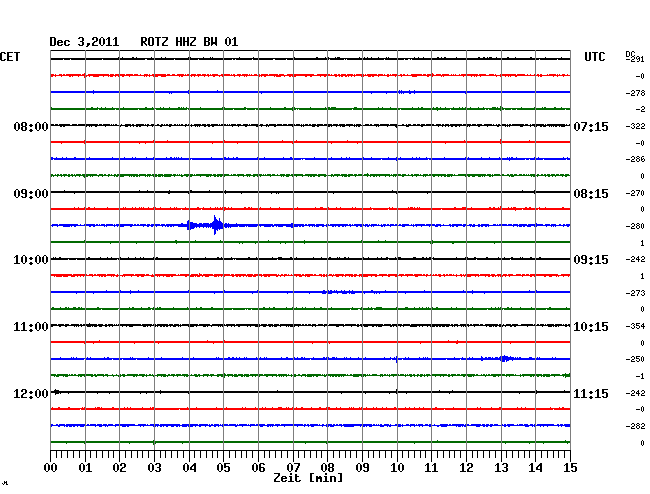Viewport: 650px width, 494px height.
Task: Select the CET time label "11:00"
Action: (31, 327)
